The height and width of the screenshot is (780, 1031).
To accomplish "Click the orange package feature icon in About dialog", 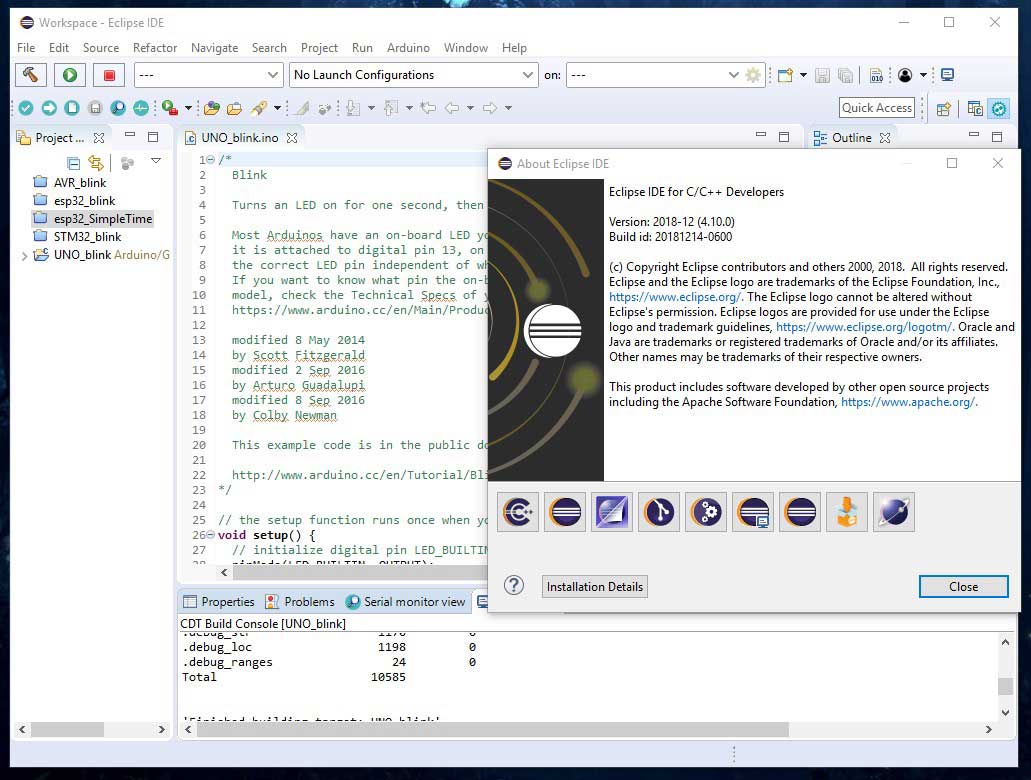I will click(847, 512).
